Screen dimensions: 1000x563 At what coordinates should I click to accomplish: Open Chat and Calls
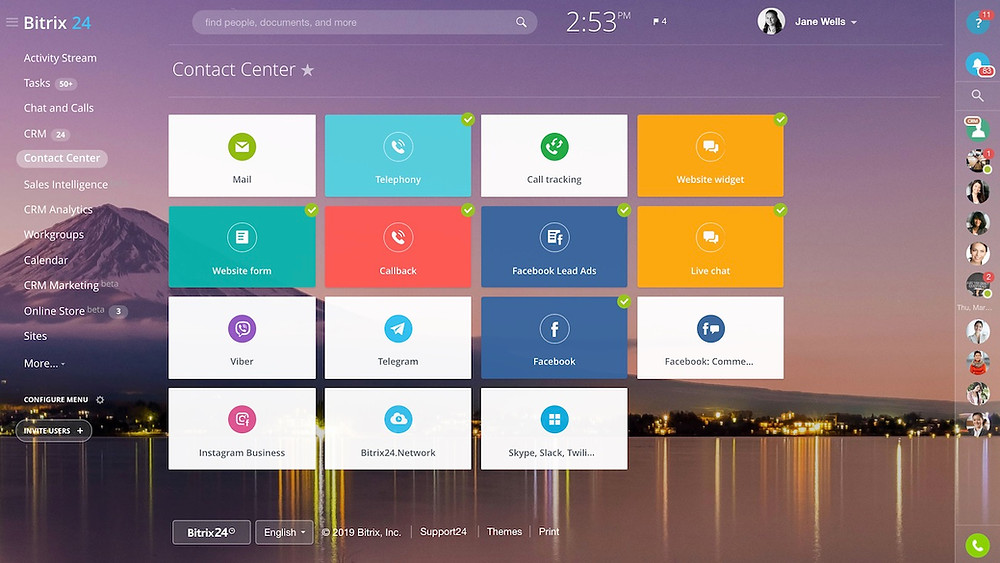59,108
